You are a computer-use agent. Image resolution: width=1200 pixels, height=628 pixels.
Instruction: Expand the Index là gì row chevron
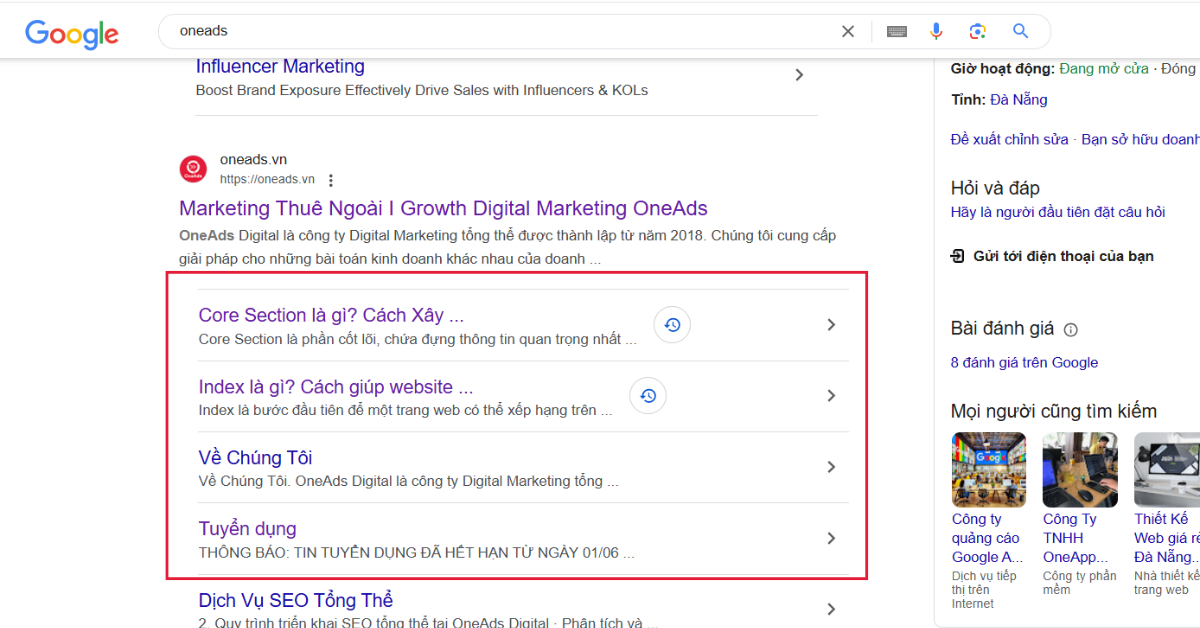(x=831, y=396)
